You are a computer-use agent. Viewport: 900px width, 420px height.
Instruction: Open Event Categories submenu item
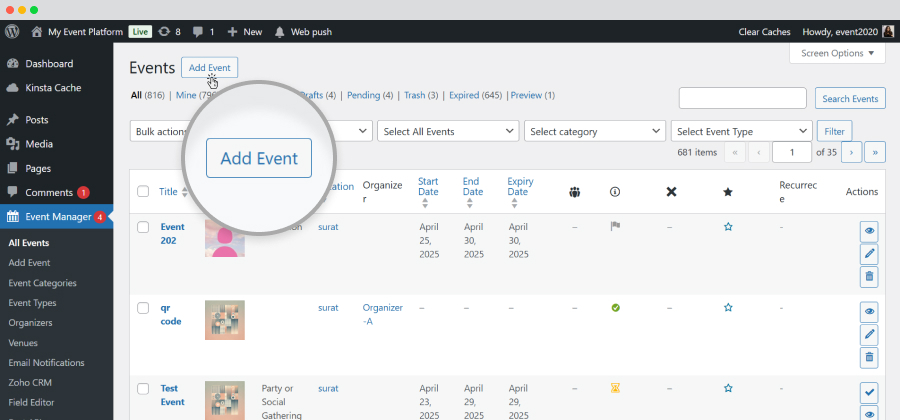(x=42, y=283)
